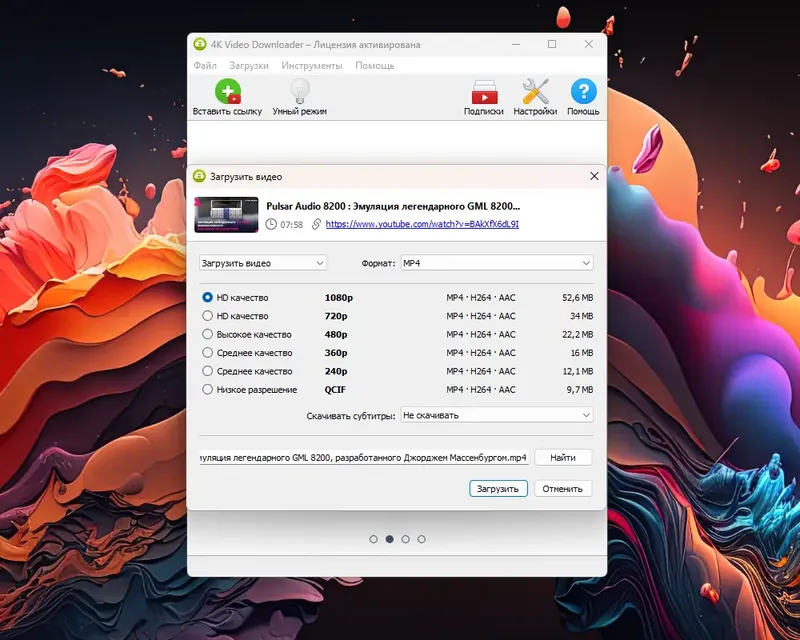This screenshot has height=640, width=800.
Task: Click the 9,7 MB size value
Action: [x=580, y=389]
